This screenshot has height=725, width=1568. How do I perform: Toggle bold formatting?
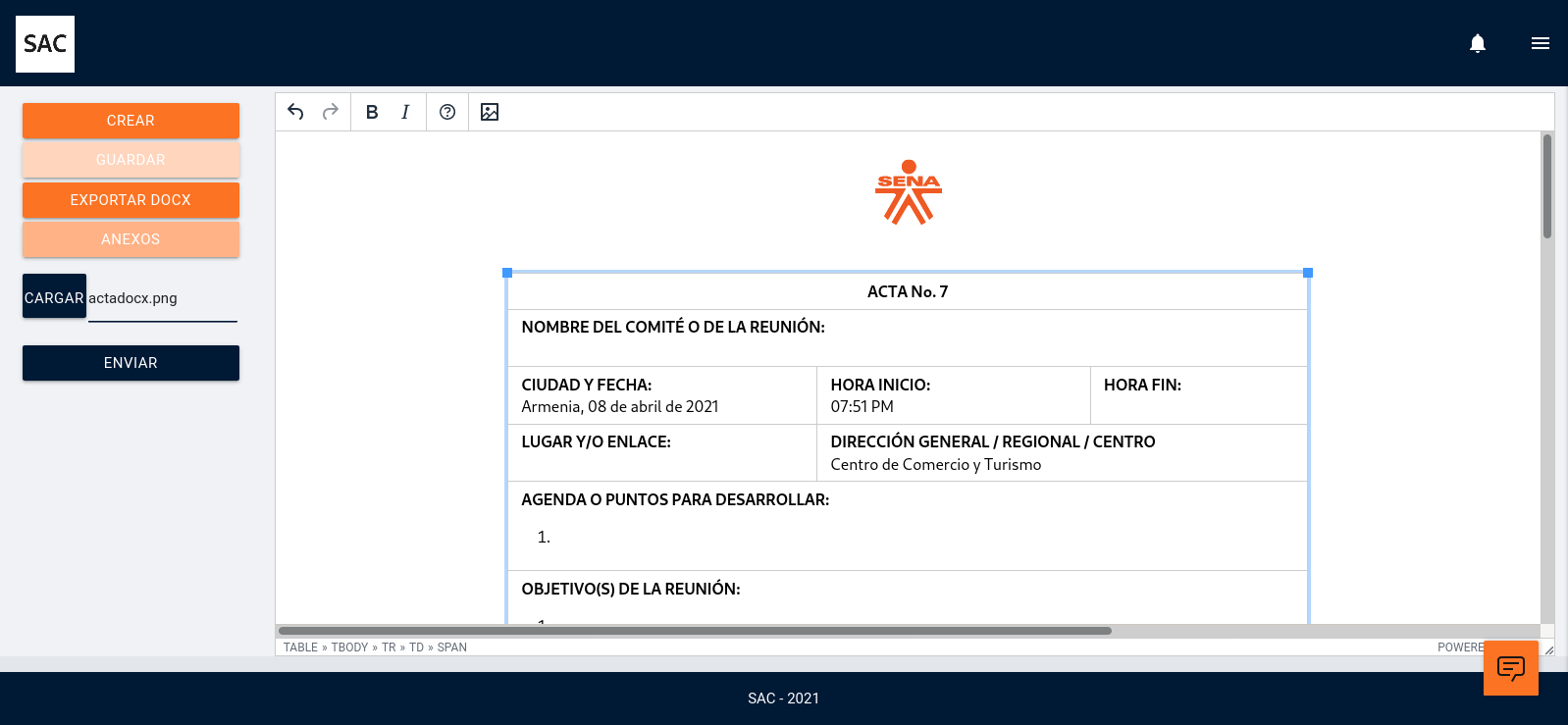pos(372,112)
